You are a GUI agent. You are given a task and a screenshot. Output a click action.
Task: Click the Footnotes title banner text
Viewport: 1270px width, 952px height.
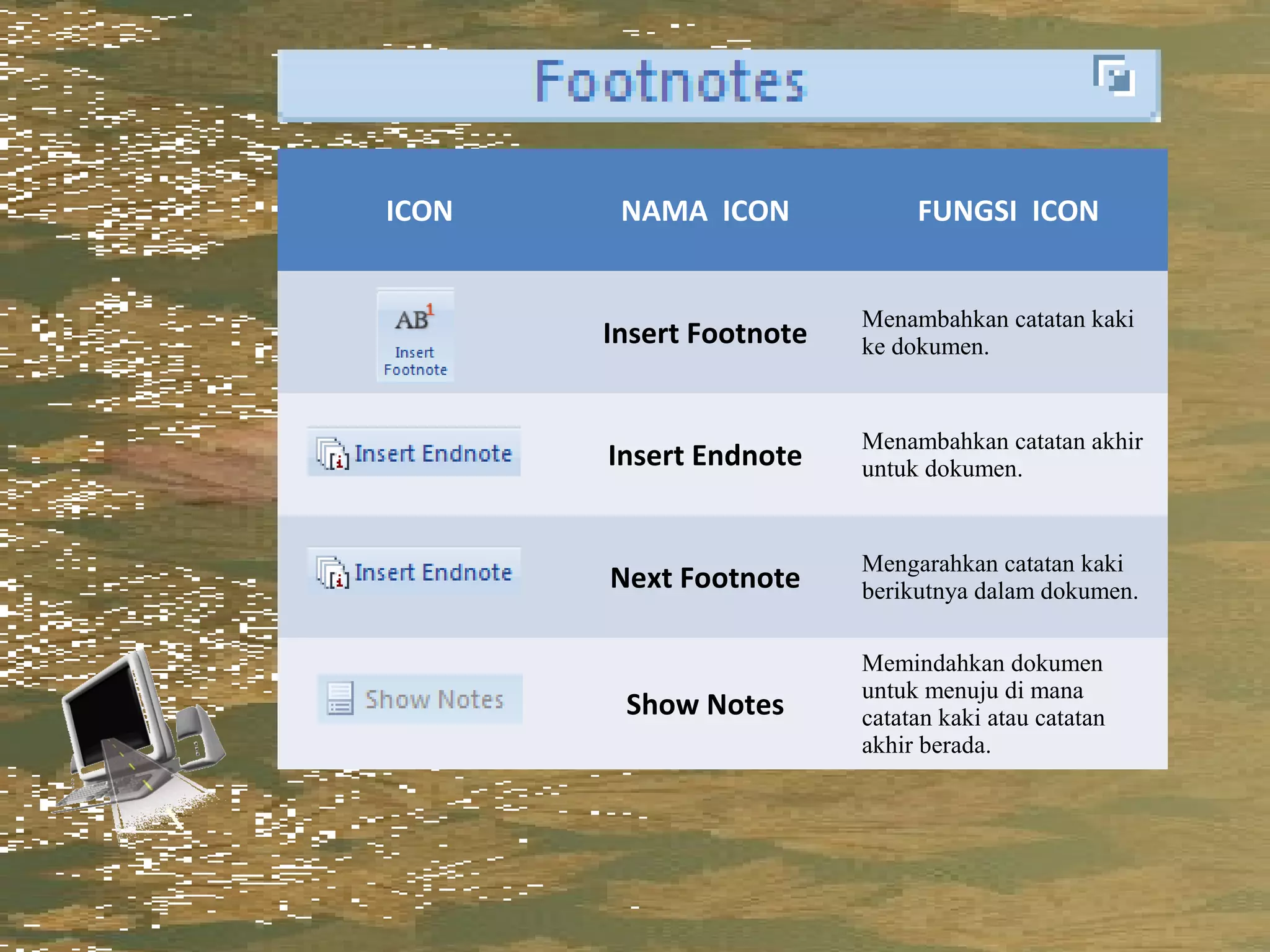pos(670,81)
